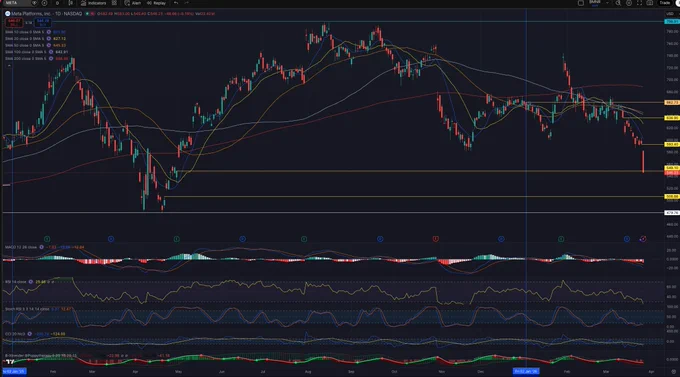The width and height of the screenshot is (680, 377).
Task: Open the candlestick chart type menu
Action: pos(71,3)
